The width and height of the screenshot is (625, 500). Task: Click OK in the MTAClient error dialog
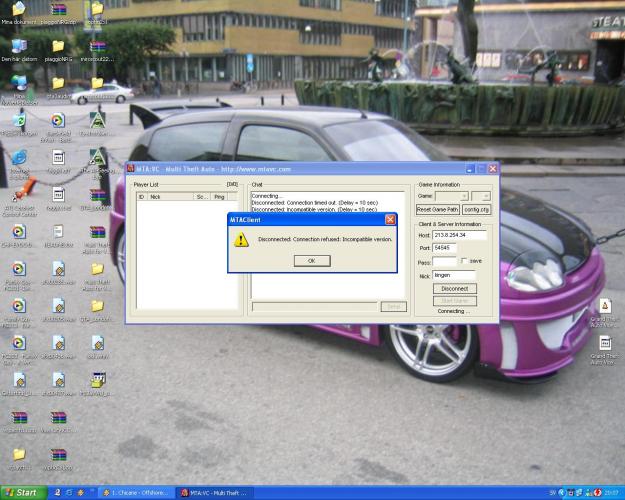312,260
